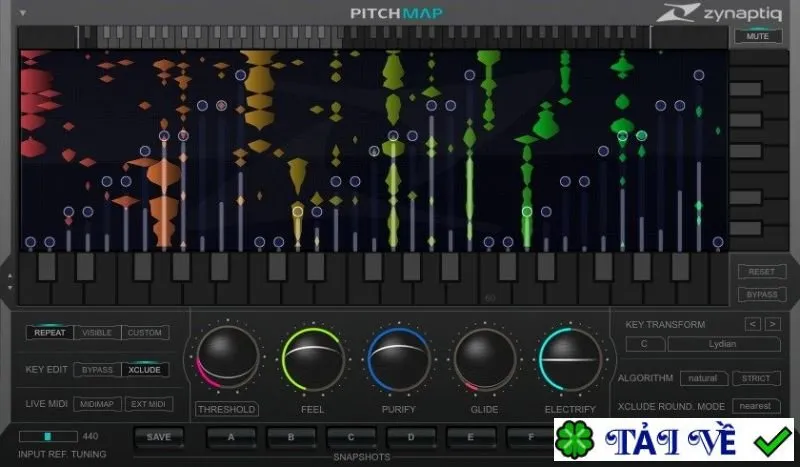Click the THRESHOLD label button

tap(227, 409)
